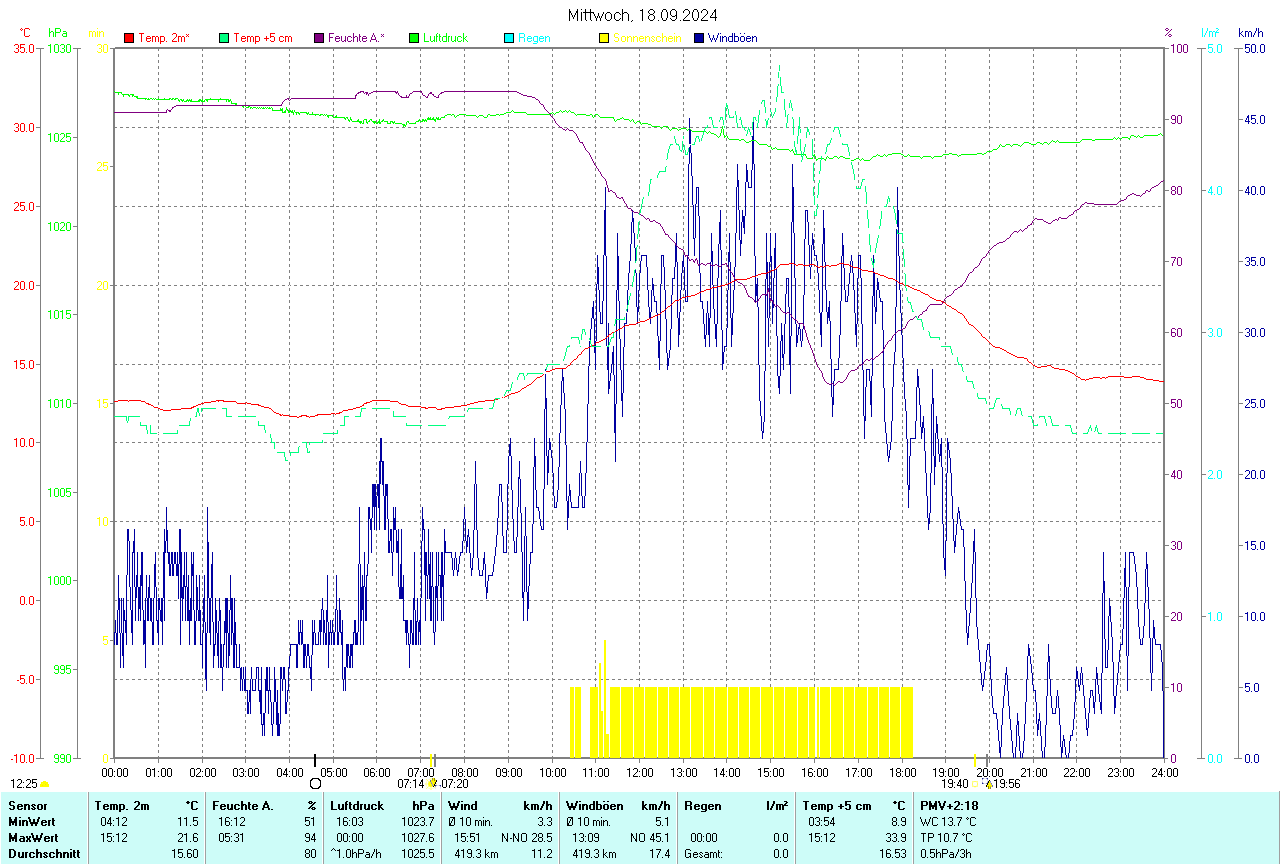Click the 'Regen' column header in table
The image size is (1280, 864).
point(703,805)
